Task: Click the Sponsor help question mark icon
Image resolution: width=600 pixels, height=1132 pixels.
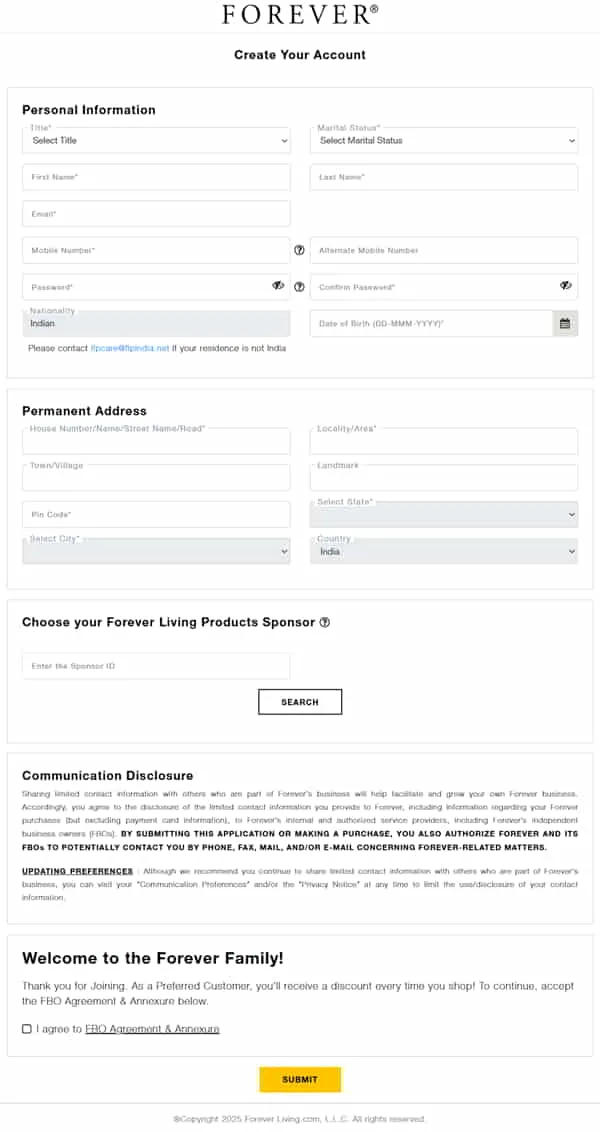Action: (325, 622)
